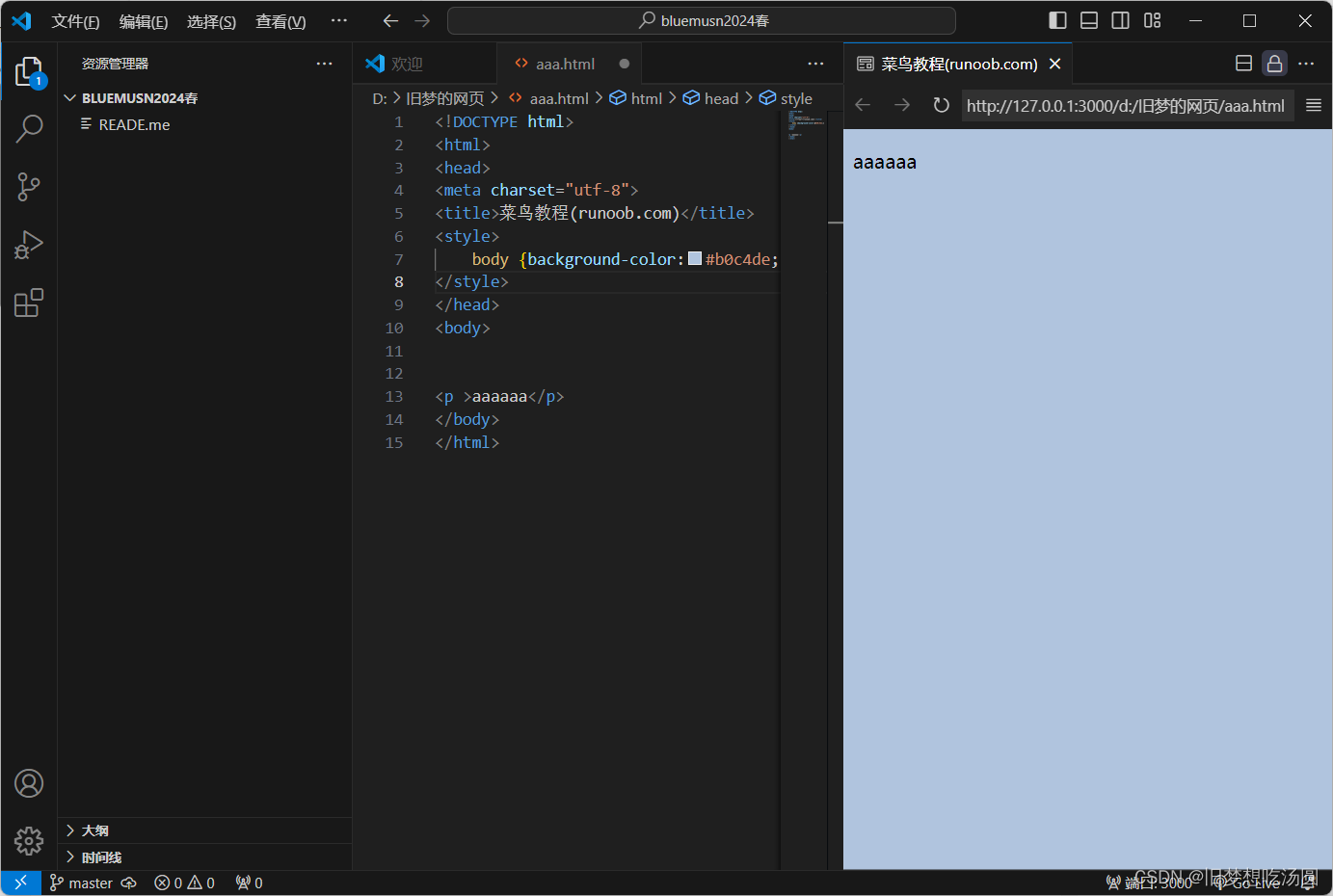Open the 编辑(E) menu
Viewport: 1333px width, 896px height.
[144, 21]
